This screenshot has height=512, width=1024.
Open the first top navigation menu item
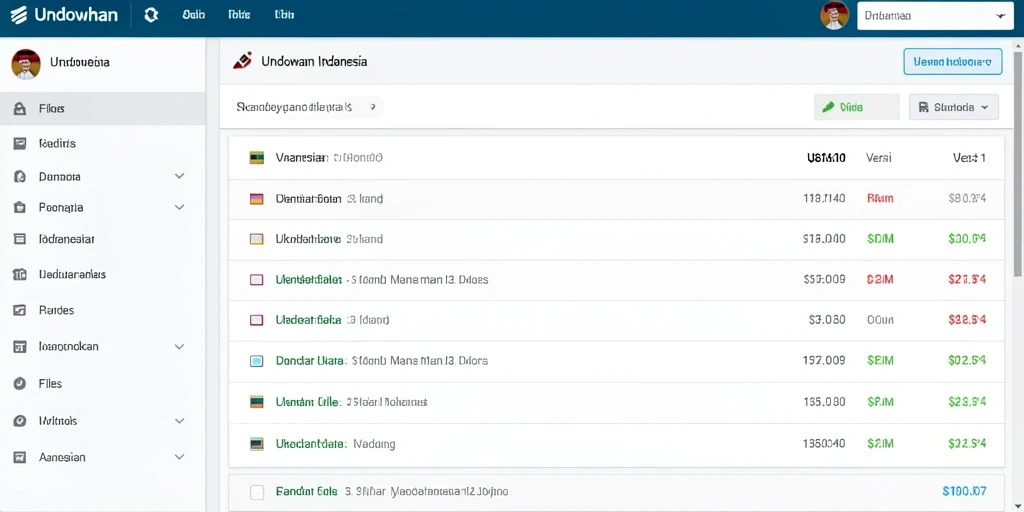click(x=194, y=15)
